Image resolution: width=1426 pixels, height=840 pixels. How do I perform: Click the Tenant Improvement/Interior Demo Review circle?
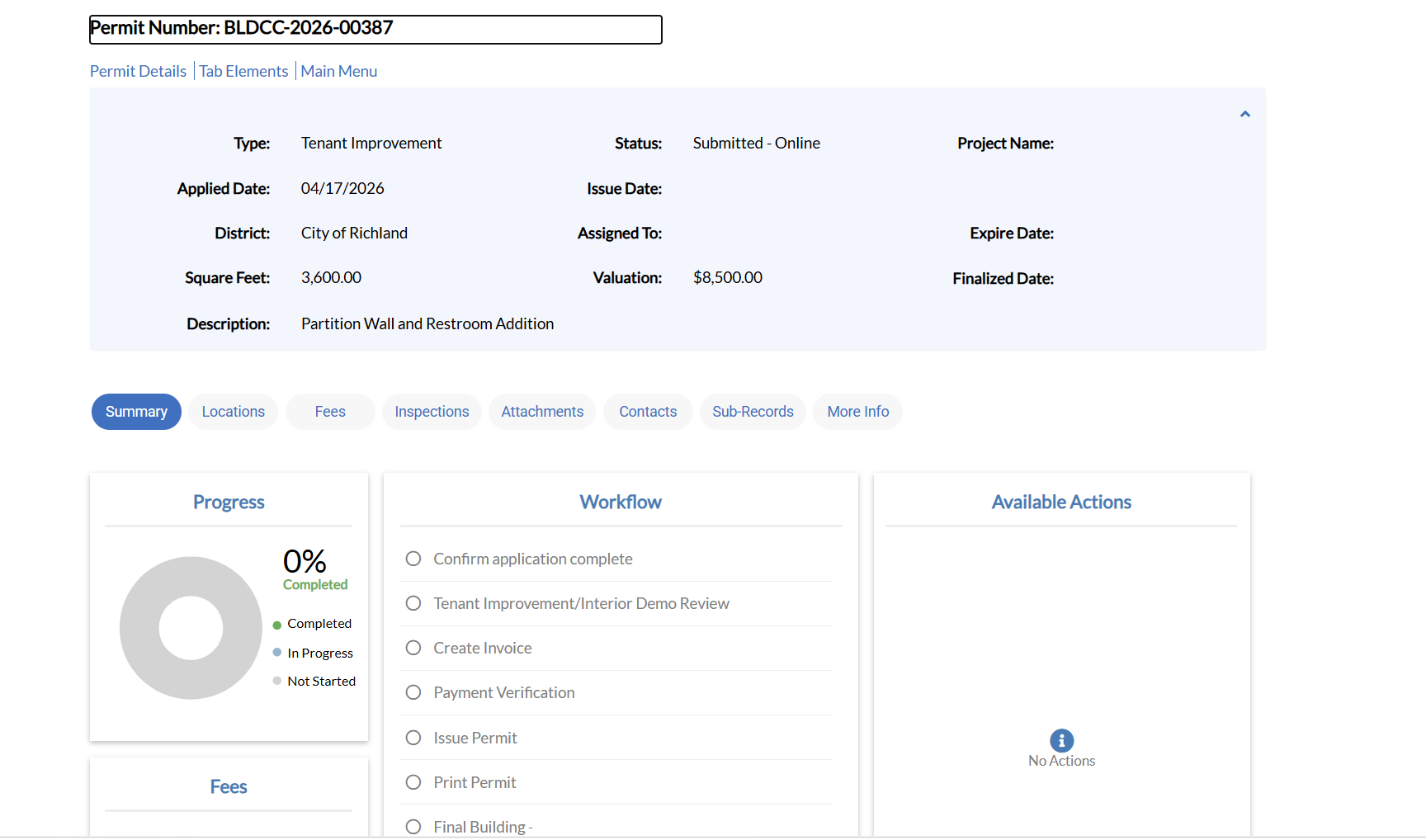413,603
